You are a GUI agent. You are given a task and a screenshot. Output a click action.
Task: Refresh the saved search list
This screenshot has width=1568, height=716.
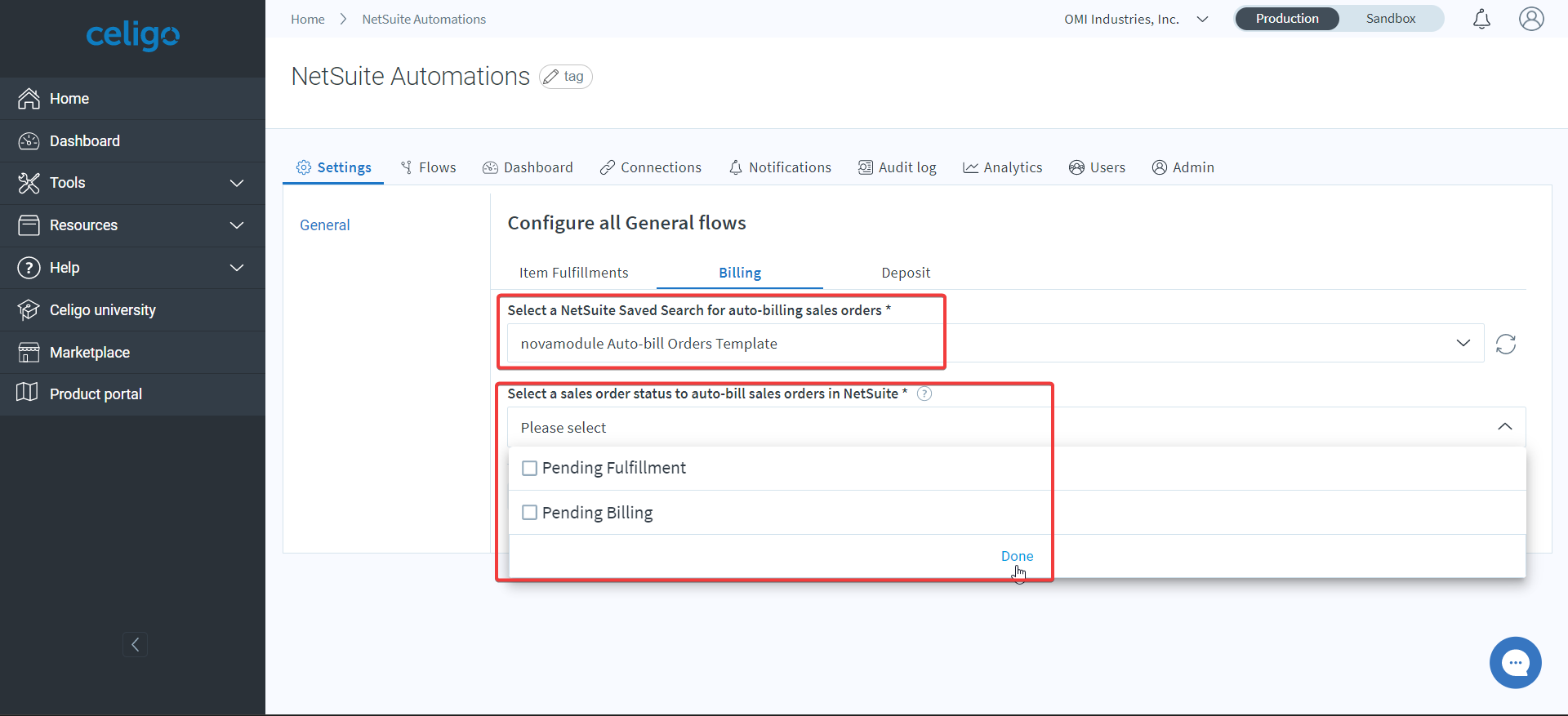(x=1505, y=345)
